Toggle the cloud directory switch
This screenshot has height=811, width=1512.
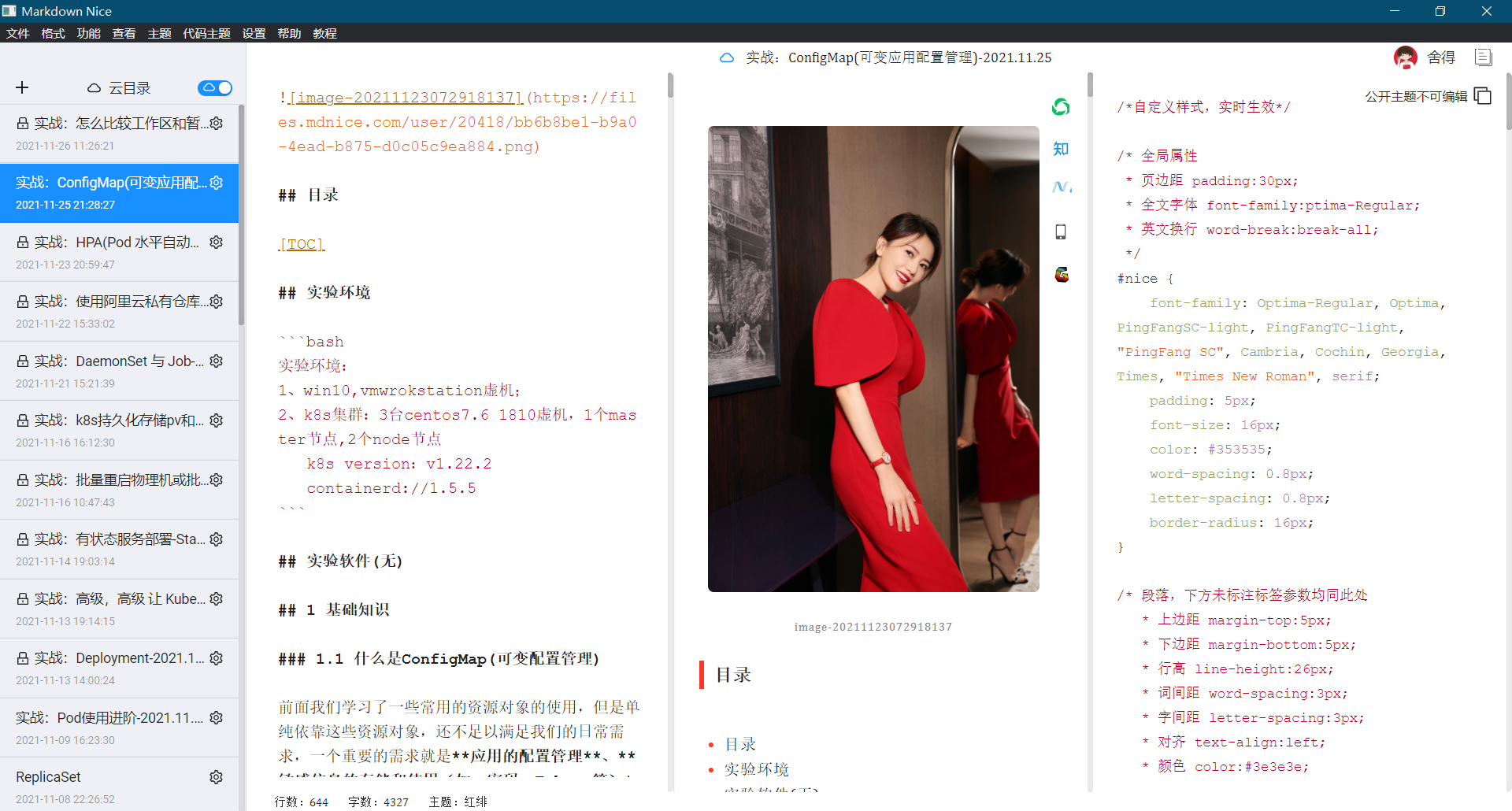tap(215, 87)
